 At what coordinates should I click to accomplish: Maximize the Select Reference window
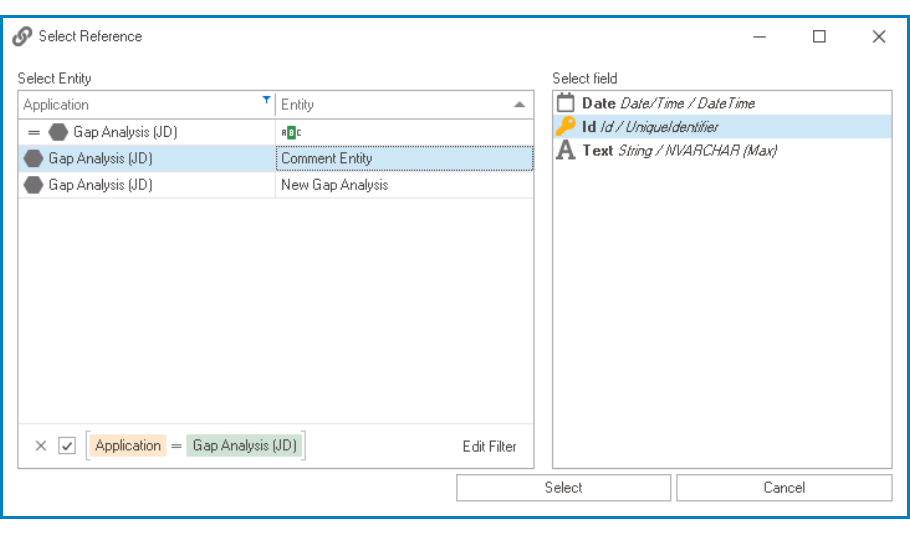(x=819, y=37)
